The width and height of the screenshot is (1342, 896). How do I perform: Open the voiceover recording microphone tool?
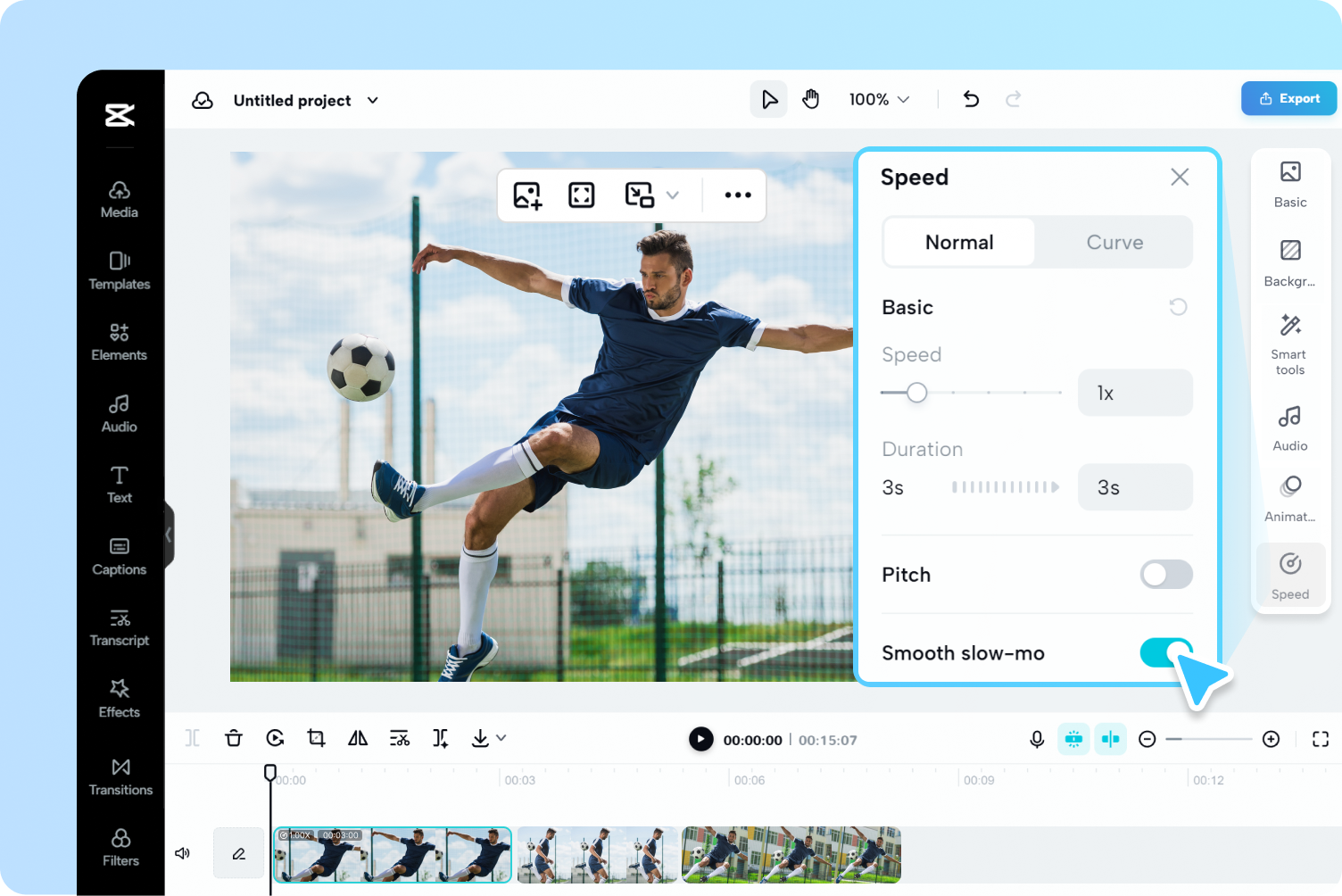pyautogui.click(x=1036, y=739)
